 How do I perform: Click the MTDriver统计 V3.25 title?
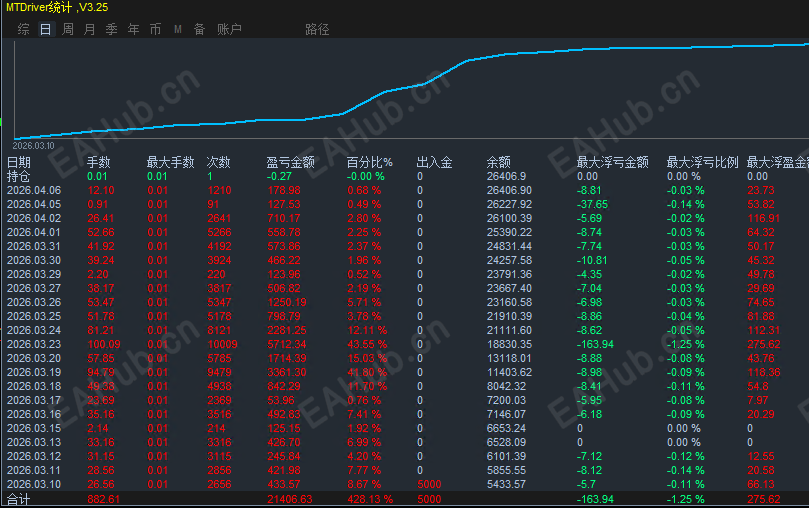[57, 7]
